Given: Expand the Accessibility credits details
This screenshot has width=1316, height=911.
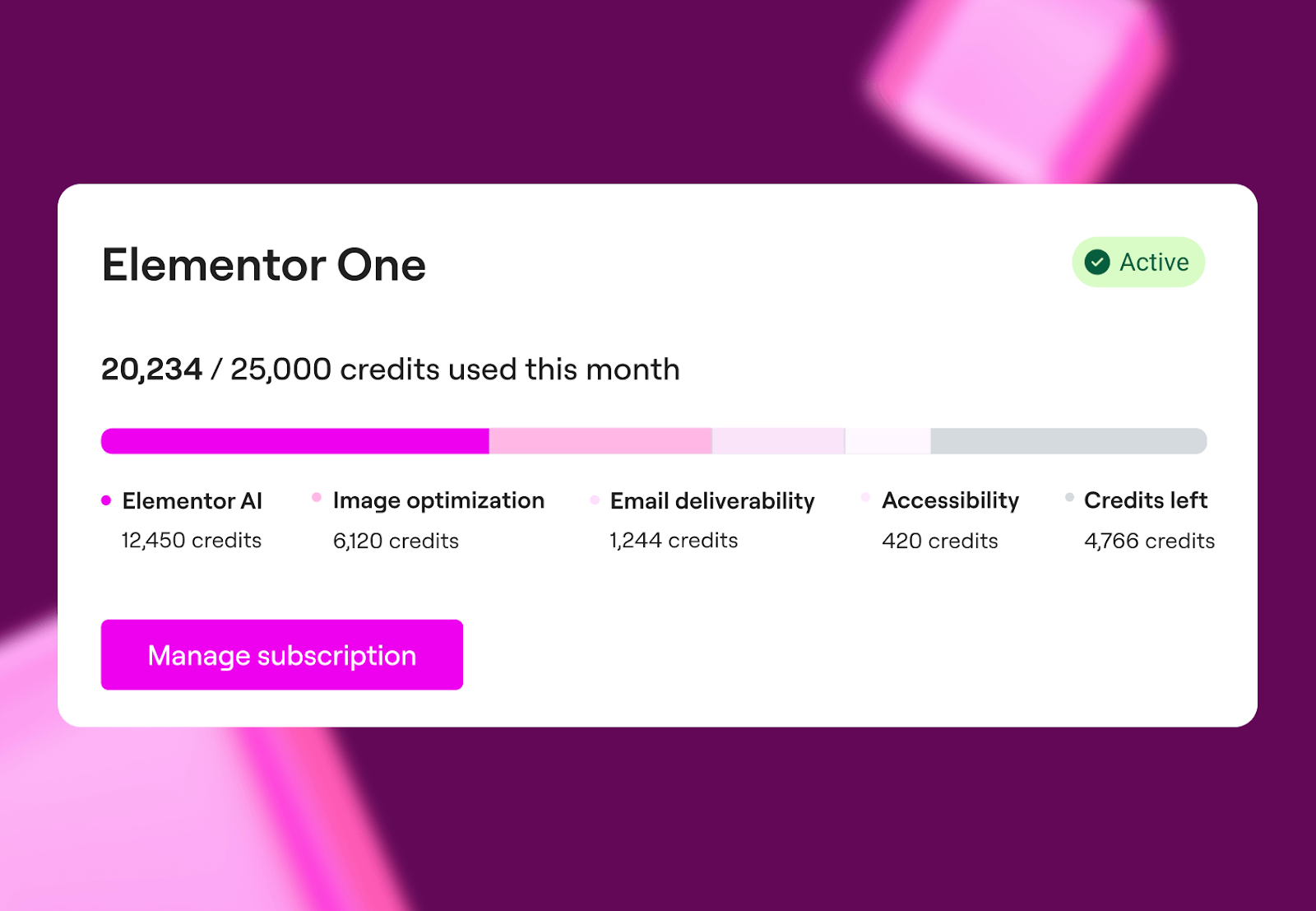Looking at the screenshot, I should pyautogui.click(x=940, y=541).
